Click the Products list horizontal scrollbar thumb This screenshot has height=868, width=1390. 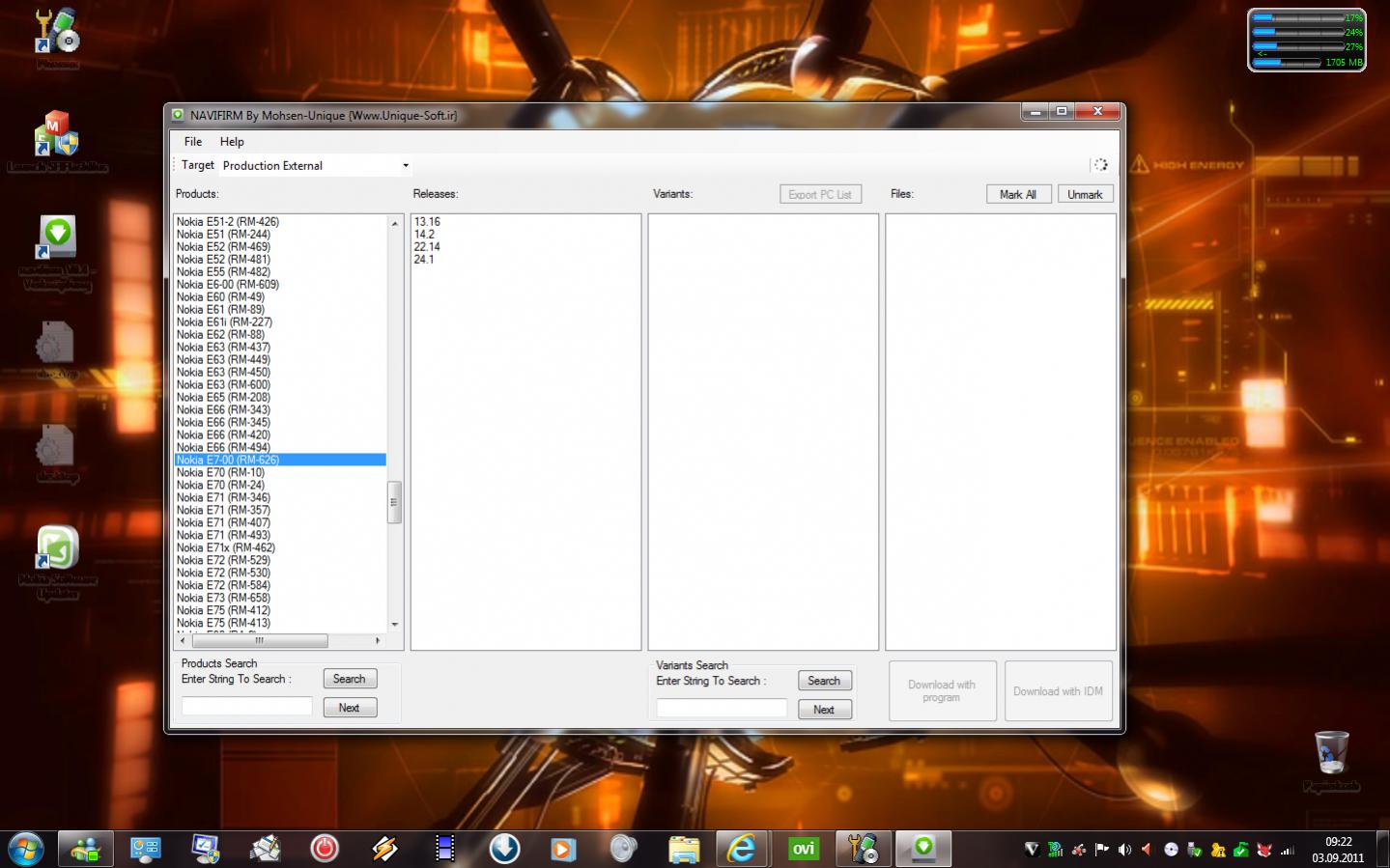(260, 641)
